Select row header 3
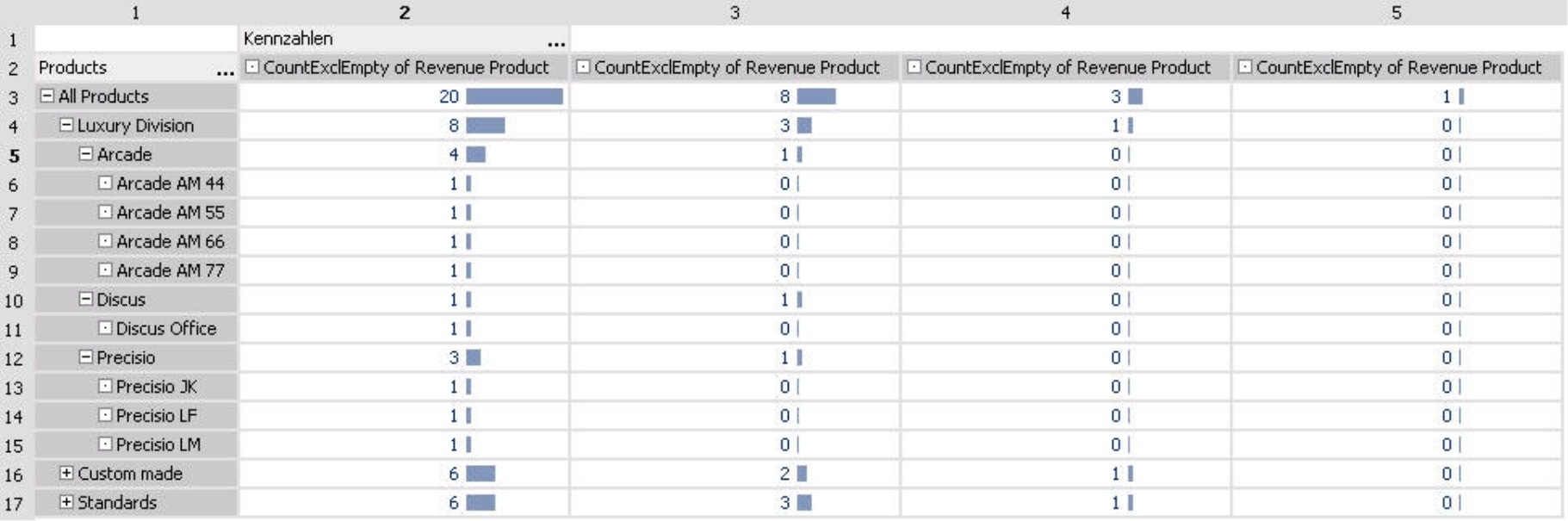 click(14, 97)
